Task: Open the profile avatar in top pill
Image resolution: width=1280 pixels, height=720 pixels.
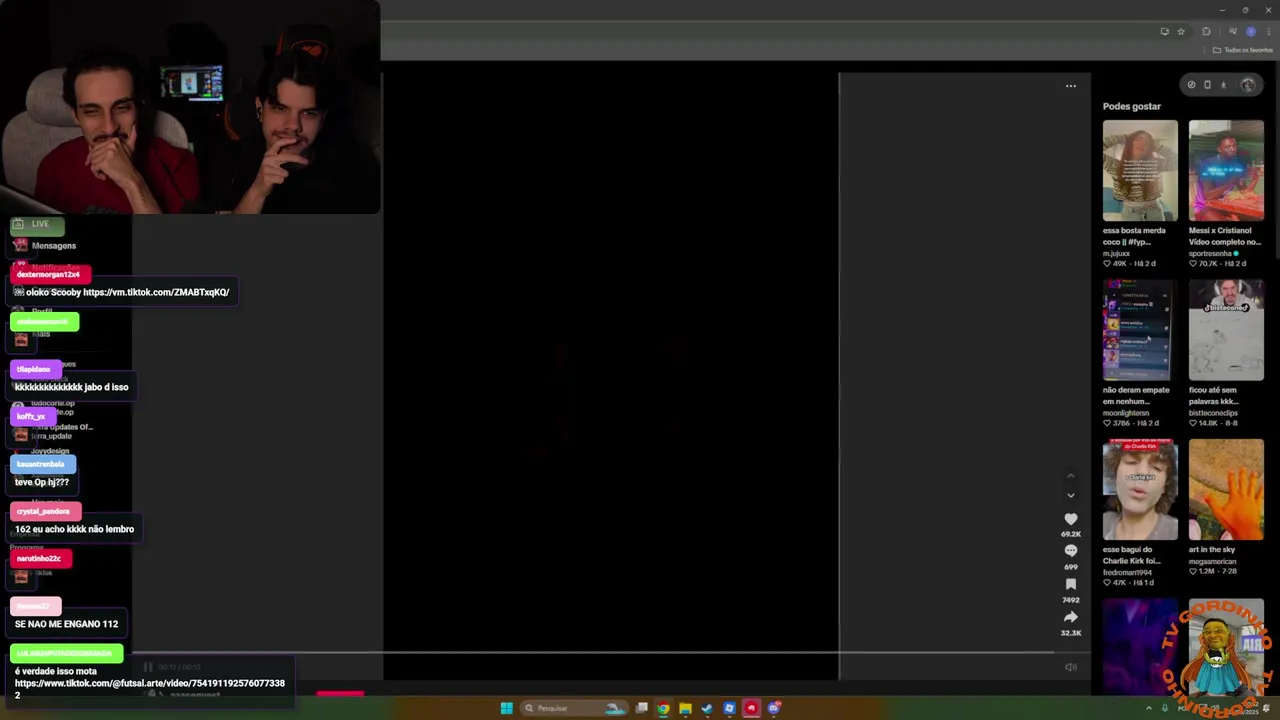Action: pos(1247,85)
